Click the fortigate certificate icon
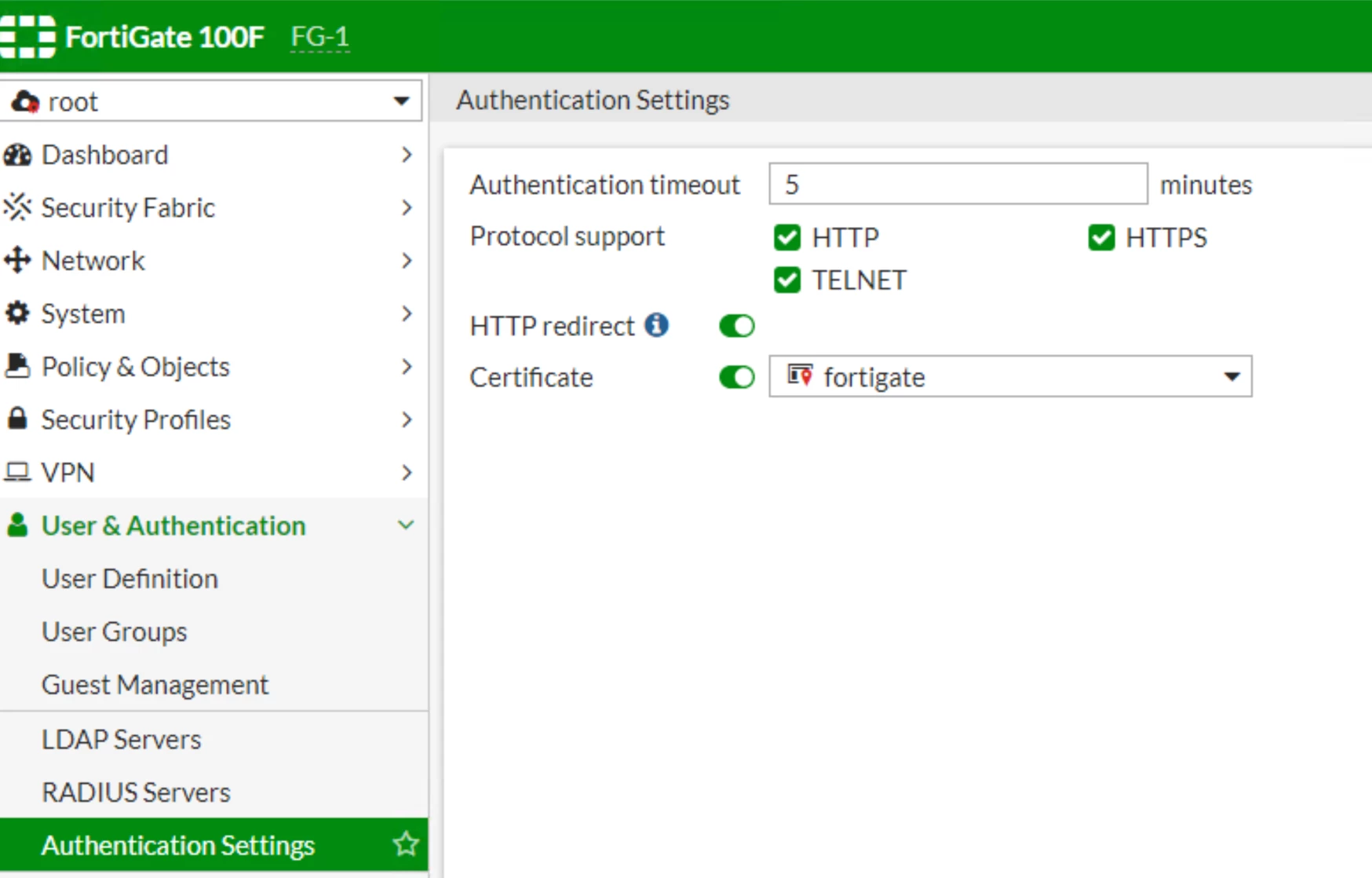The height and width of the screenshot is (878, 1372). [800, 376]
